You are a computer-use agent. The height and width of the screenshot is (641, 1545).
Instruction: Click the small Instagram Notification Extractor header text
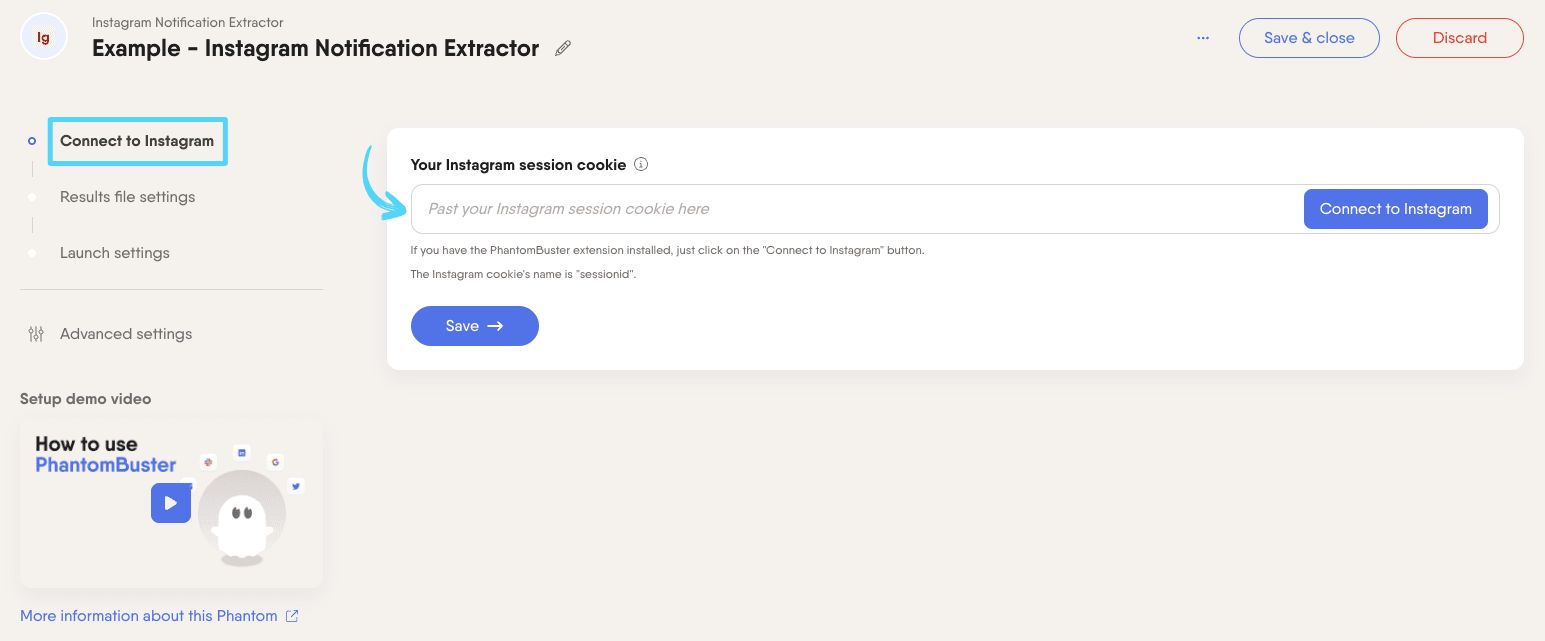click(x=188, y=22)
